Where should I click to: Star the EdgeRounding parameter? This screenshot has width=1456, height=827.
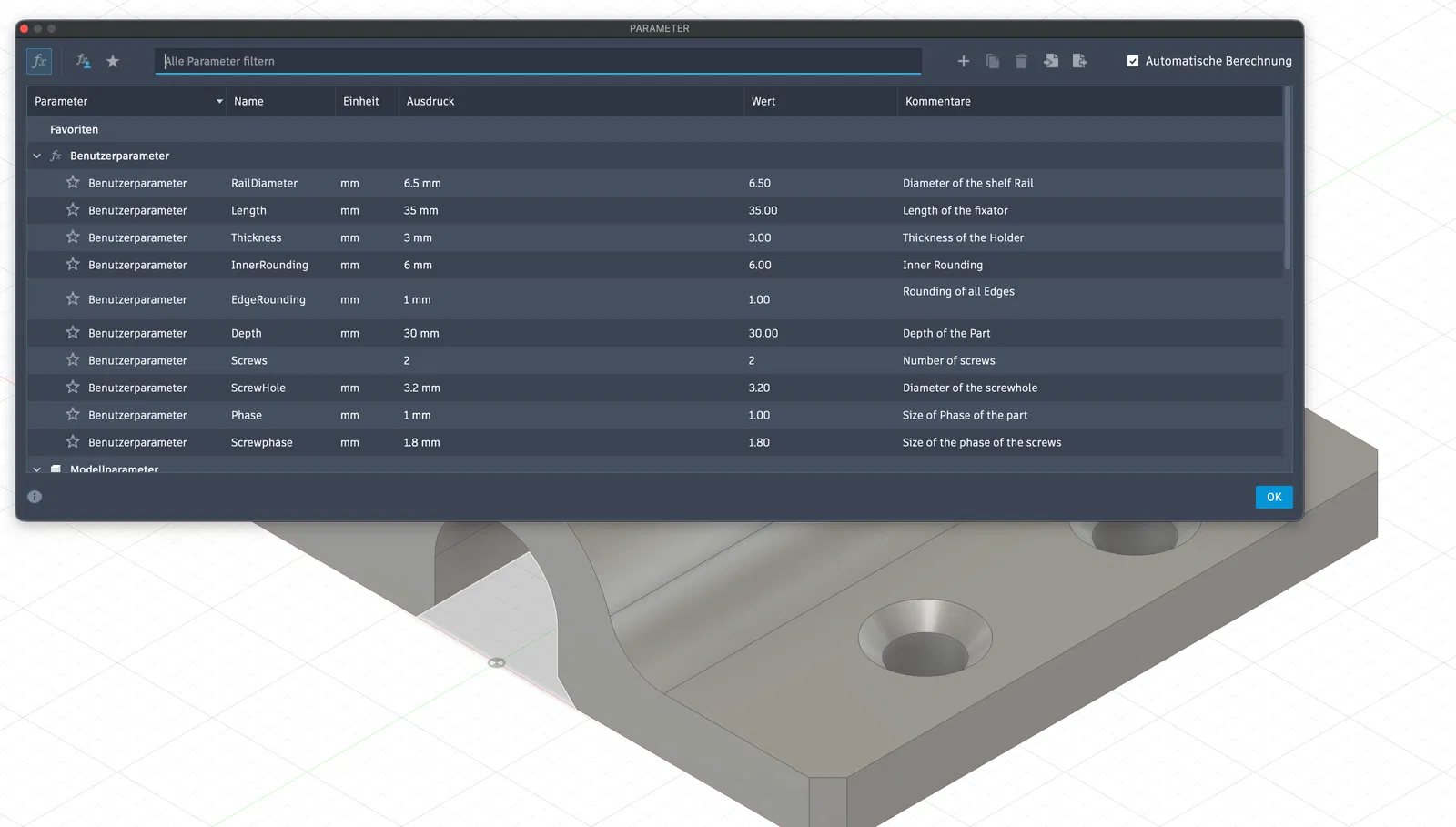[73, 298]
